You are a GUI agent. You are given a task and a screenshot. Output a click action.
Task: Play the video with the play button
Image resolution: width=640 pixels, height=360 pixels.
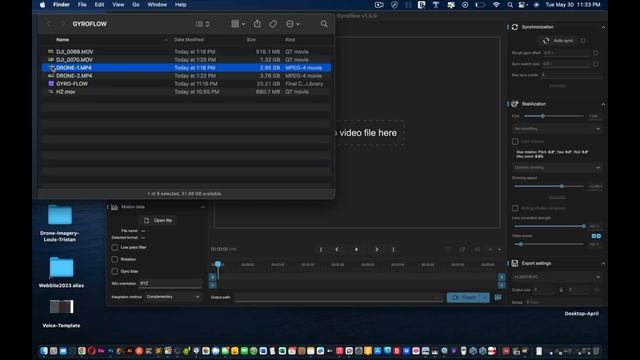(356, 249)
